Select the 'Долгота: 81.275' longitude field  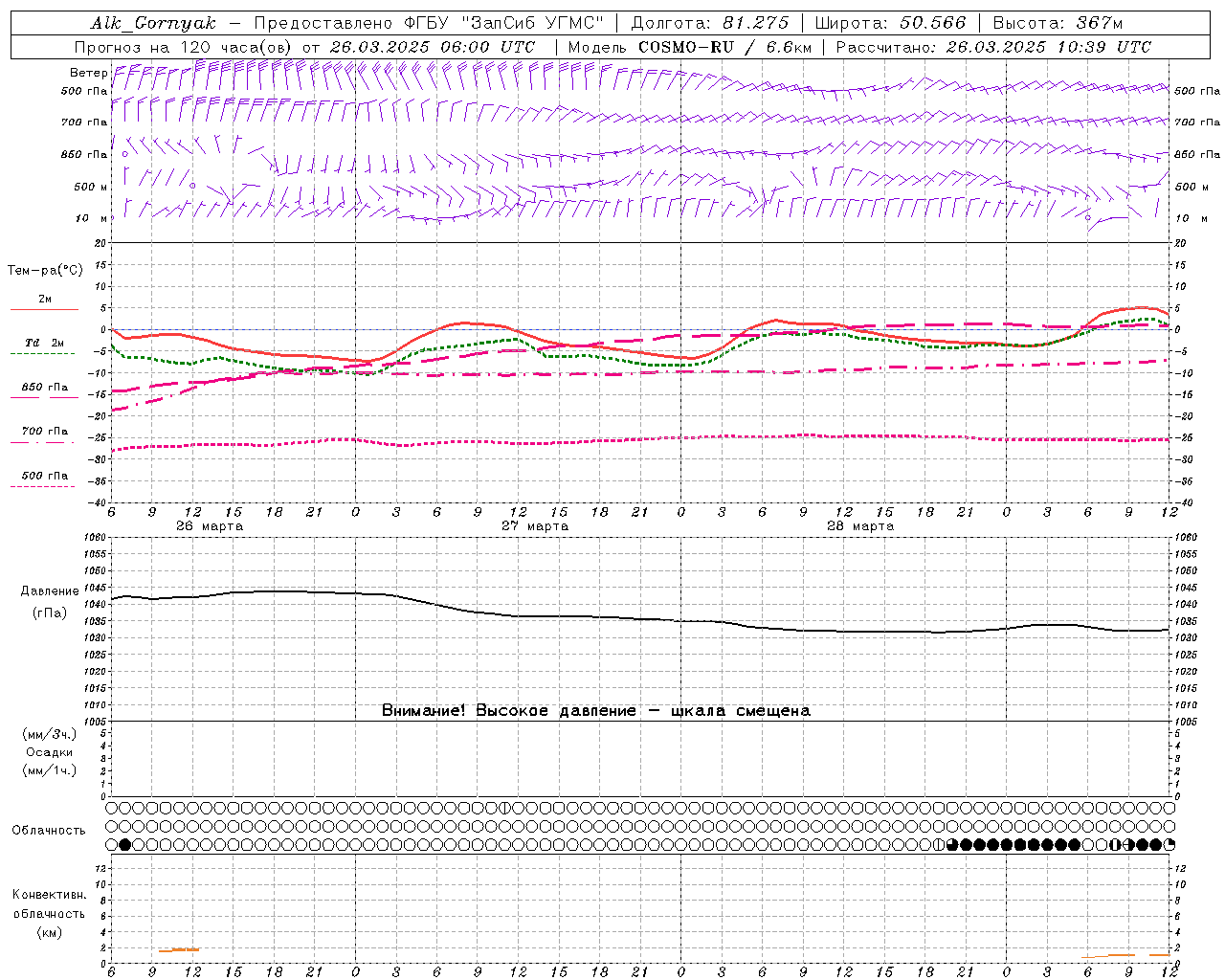click(710, 23)
